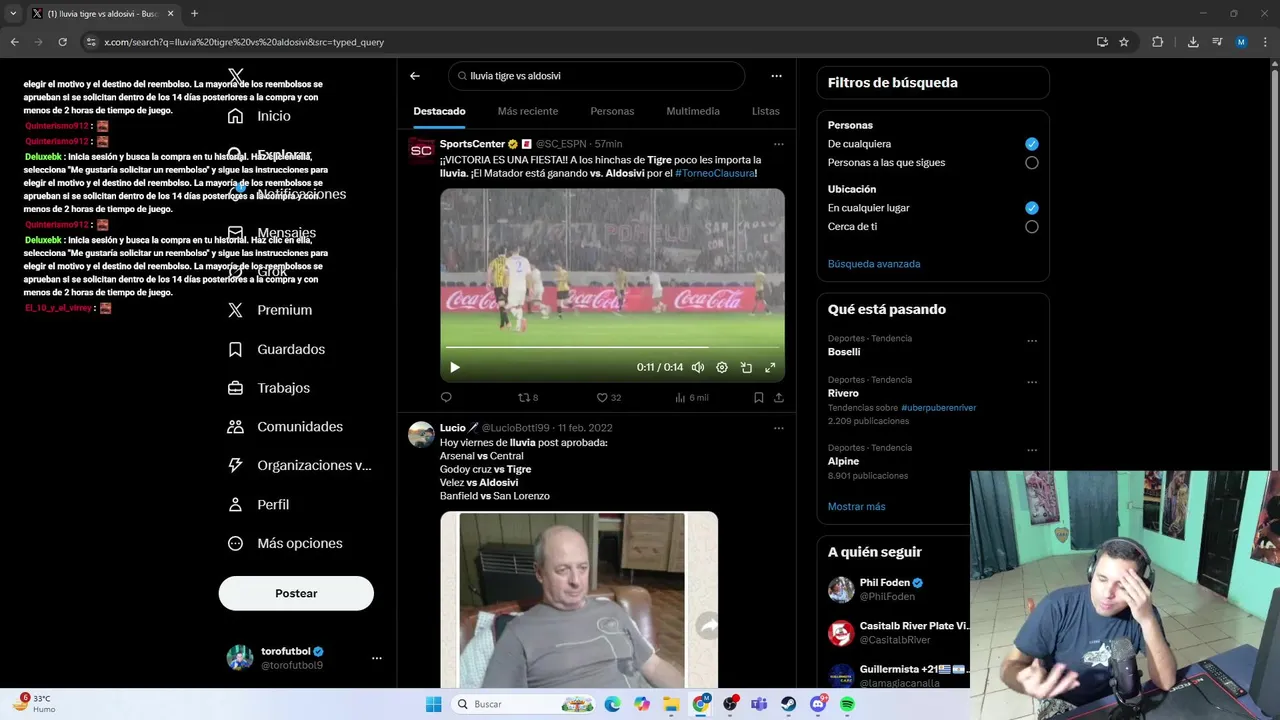The width and height of the screenshot is (1280, 720).
Task: Open Chrome media controls icon
Action: click(1217, 42)
